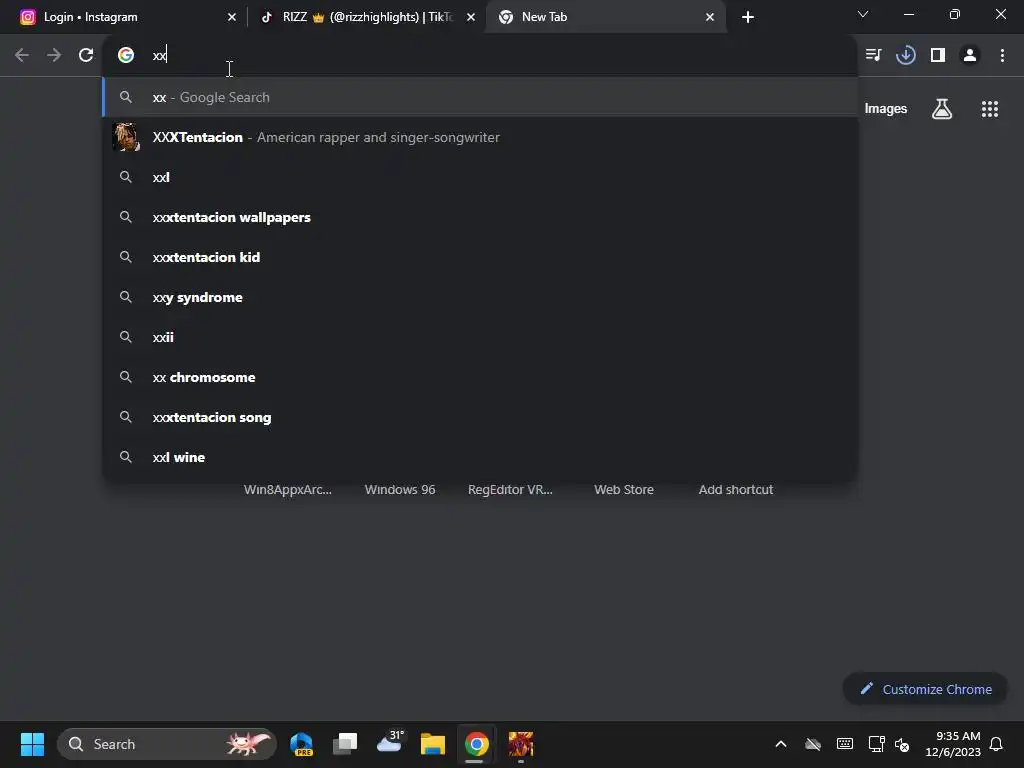
Task: Switch to the RIZZ TikTok tab
Action: pyautogui.click(x=367, y=17)
